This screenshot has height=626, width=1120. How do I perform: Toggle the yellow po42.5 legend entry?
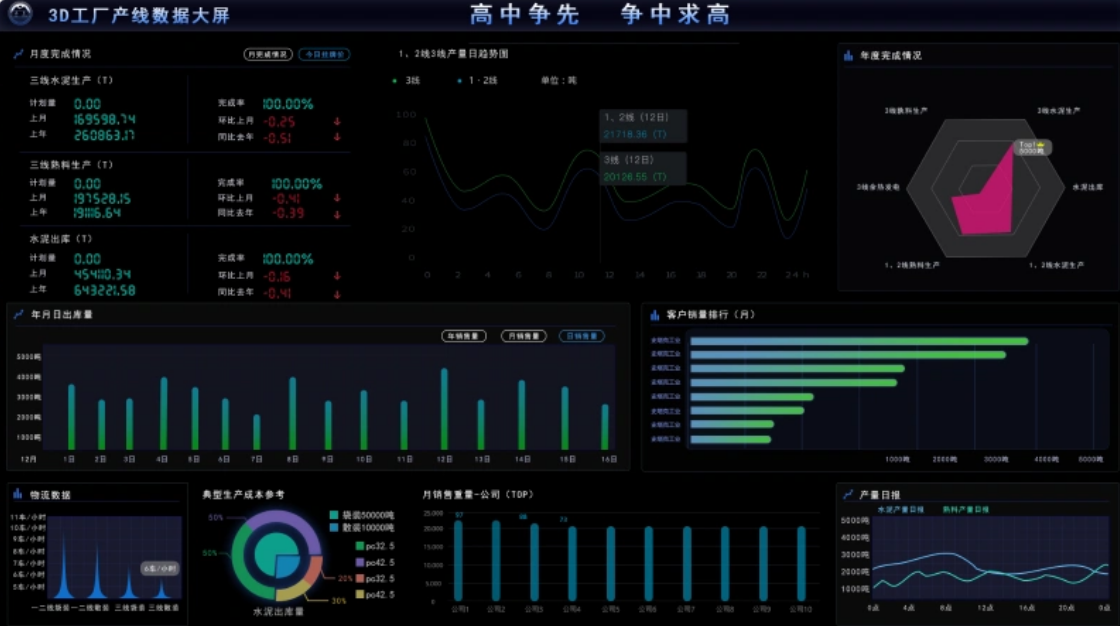pos(375,595)
